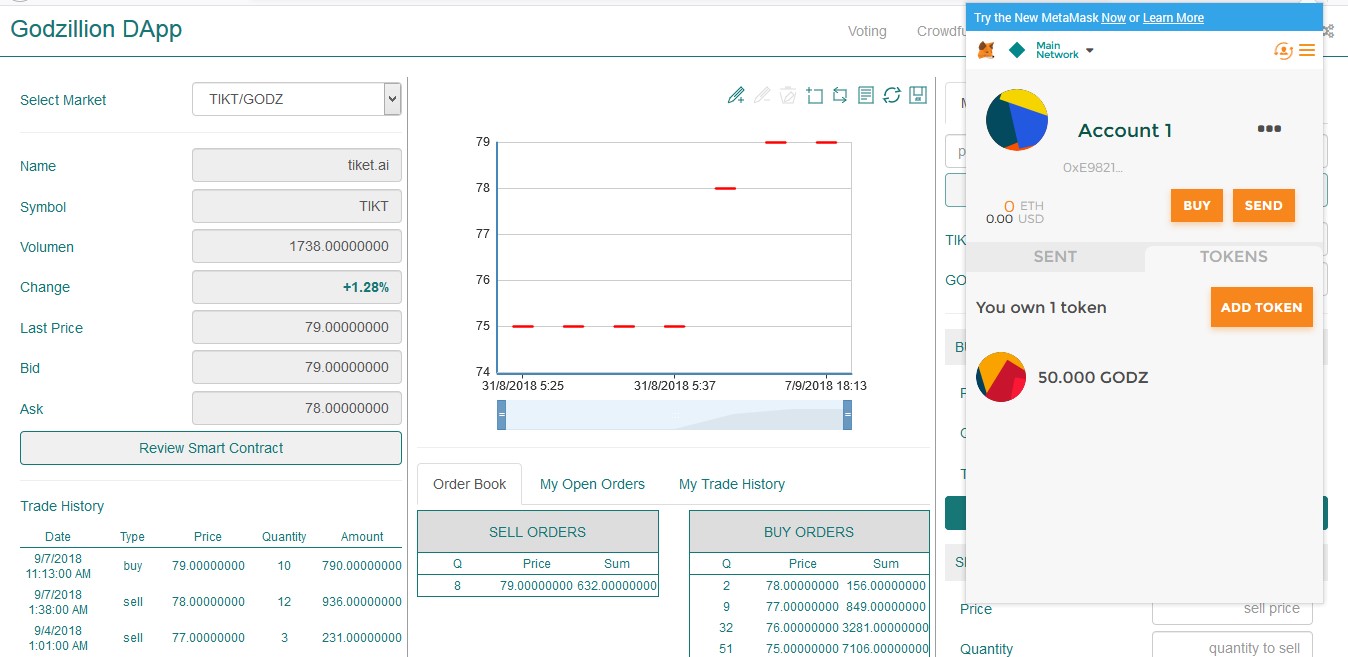Click trade date 9/7/2018 11:13:00 AM
Viewport: 1348px width, 657px height.
pos(57,566)
